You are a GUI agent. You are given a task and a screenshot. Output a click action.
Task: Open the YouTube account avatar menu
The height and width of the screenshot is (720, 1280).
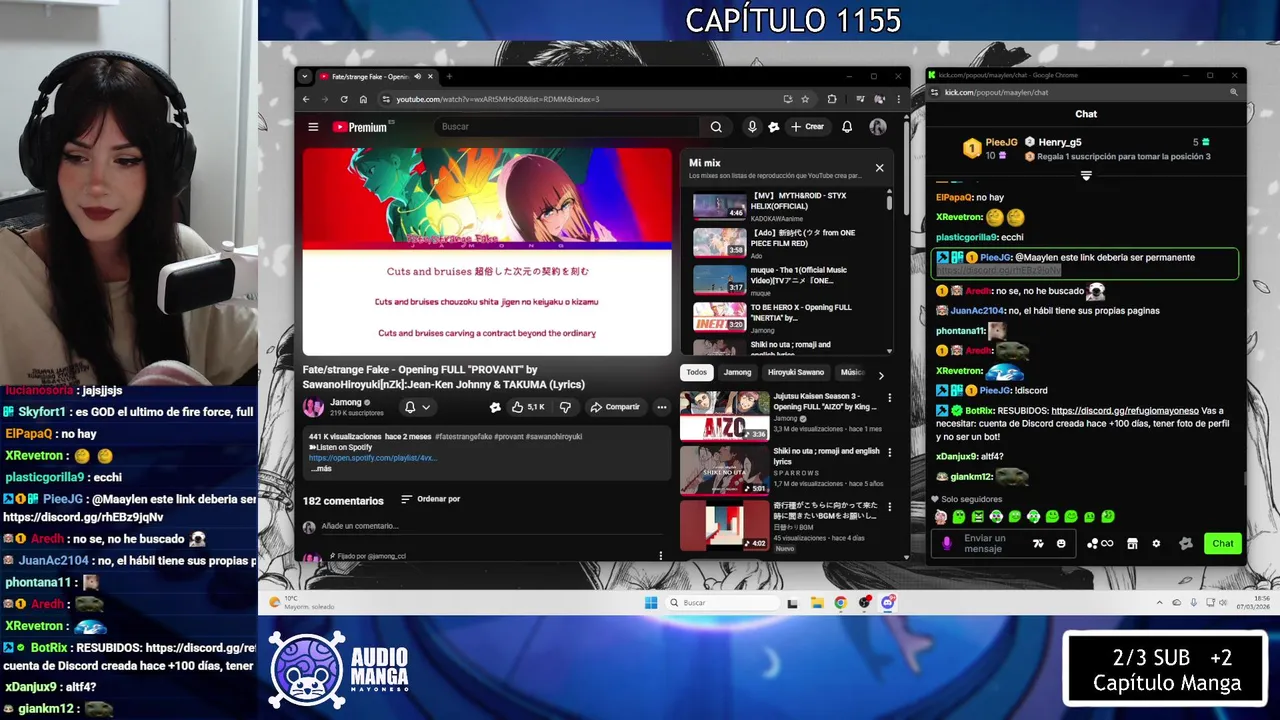coord(878,127)
